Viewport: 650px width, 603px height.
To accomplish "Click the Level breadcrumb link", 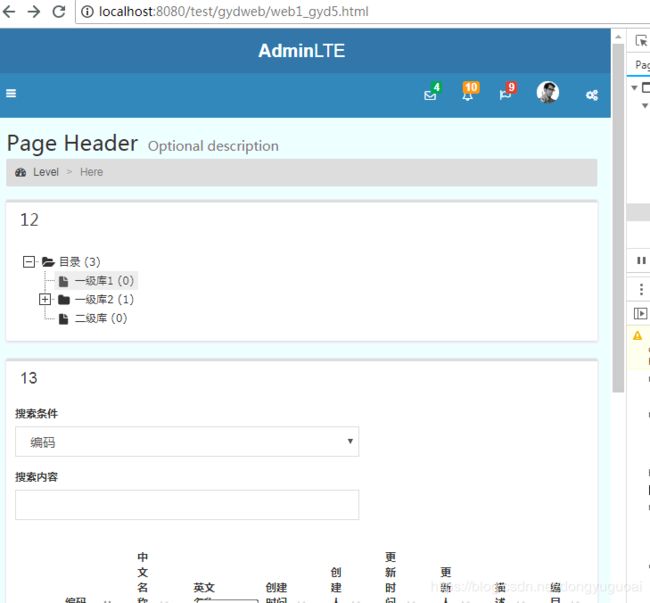I will (46, 172).
